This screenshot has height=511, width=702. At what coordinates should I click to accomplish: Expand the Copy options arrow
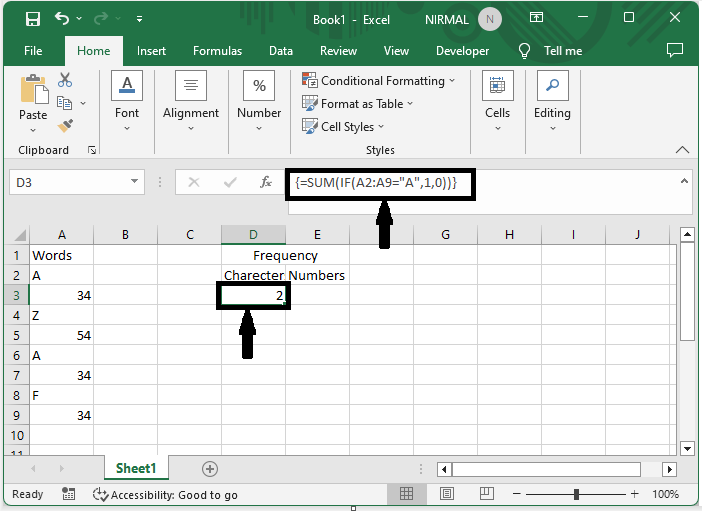tap(83, 103)
